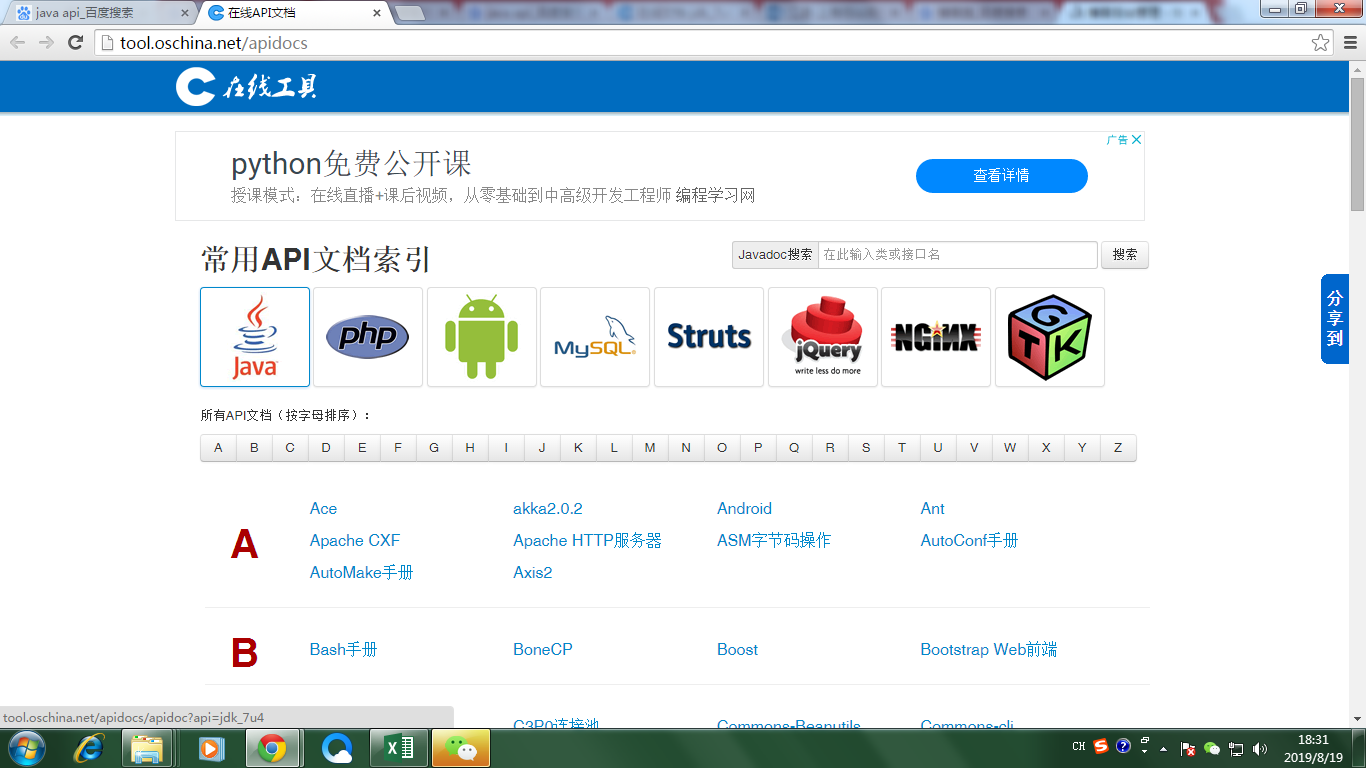The height and width of the screenshot is (768, 1366).
Task: Open WeChat from the taskbar
Action: pos(461,748)
